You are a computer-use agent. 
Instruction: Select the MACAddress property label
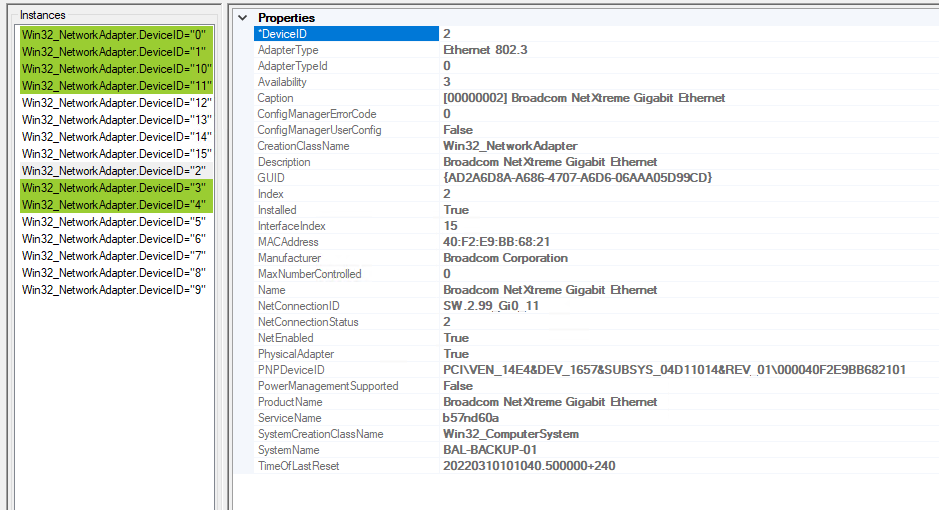(288, 242)
